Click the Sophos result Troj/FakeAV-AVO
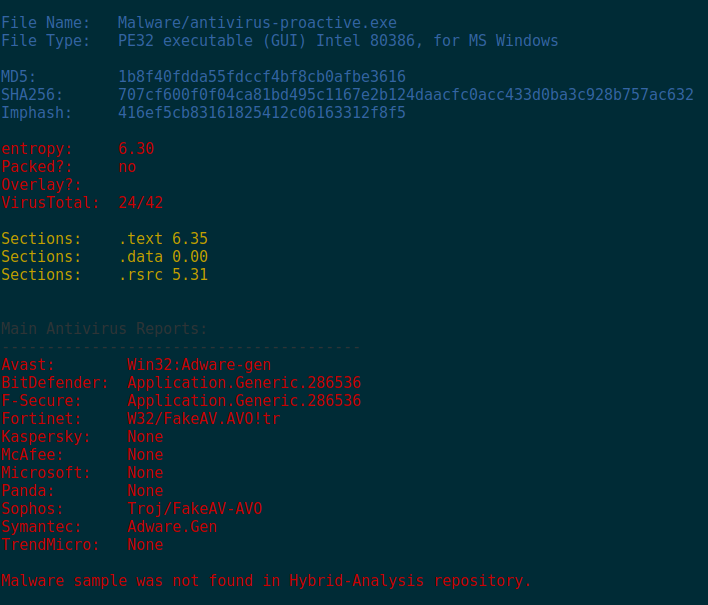Viewport: 708px width, 605px height. tap(195, 509)
